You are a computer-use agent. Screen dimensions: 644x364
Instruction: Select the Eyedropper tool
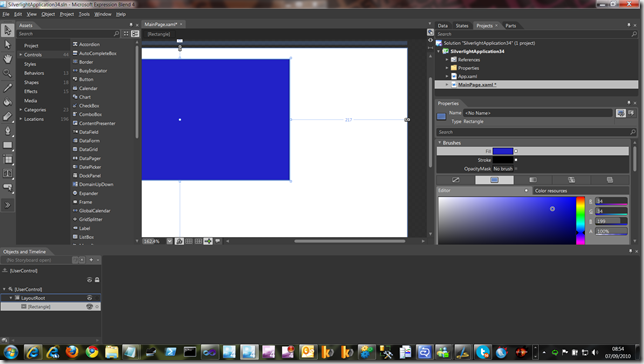[x=7, y=88]
